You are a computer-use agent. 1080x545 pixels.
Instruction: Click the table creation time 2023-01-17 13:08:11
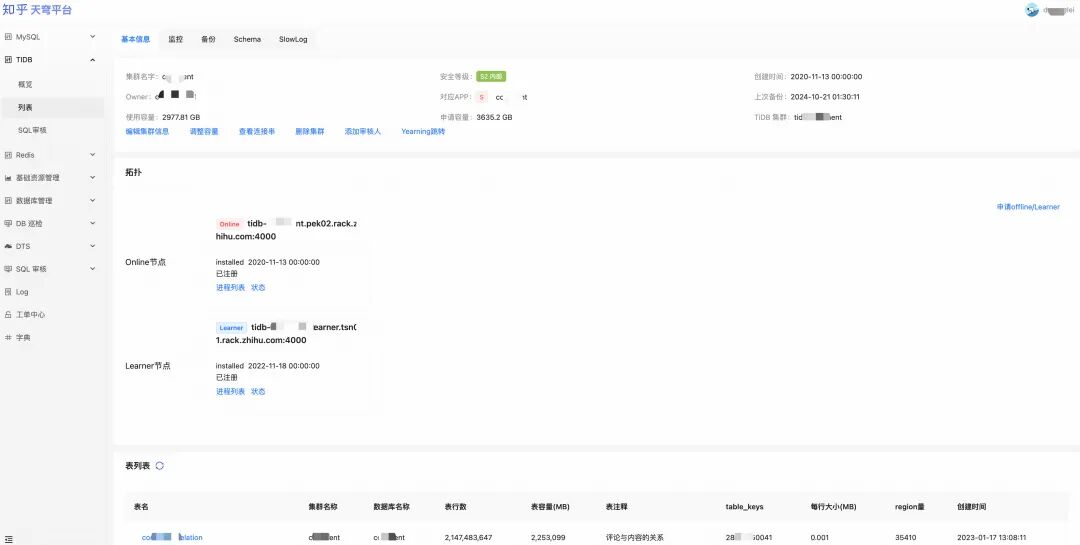point(992,537)
